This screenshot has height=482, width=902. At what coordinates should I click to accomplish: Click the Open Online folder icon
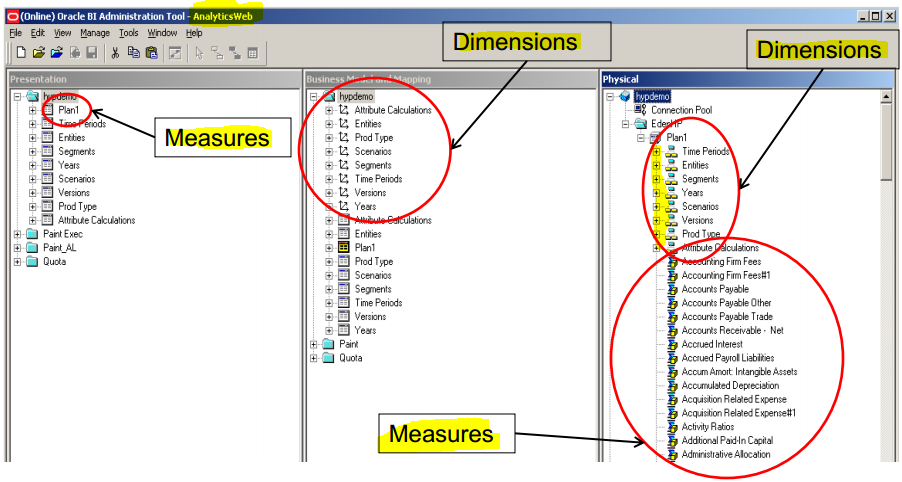click(56, 53)
